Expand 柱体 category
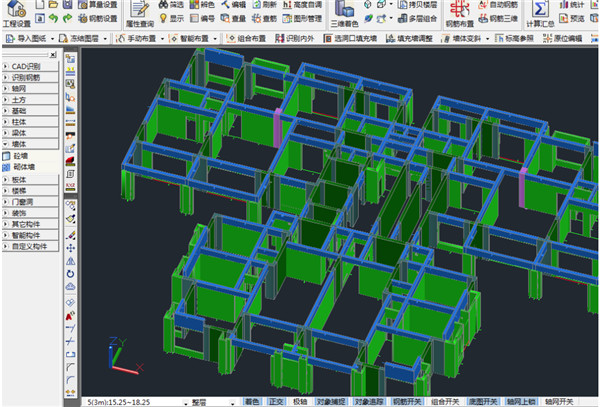The image size is (600, 407). click(x=30, y=122)
